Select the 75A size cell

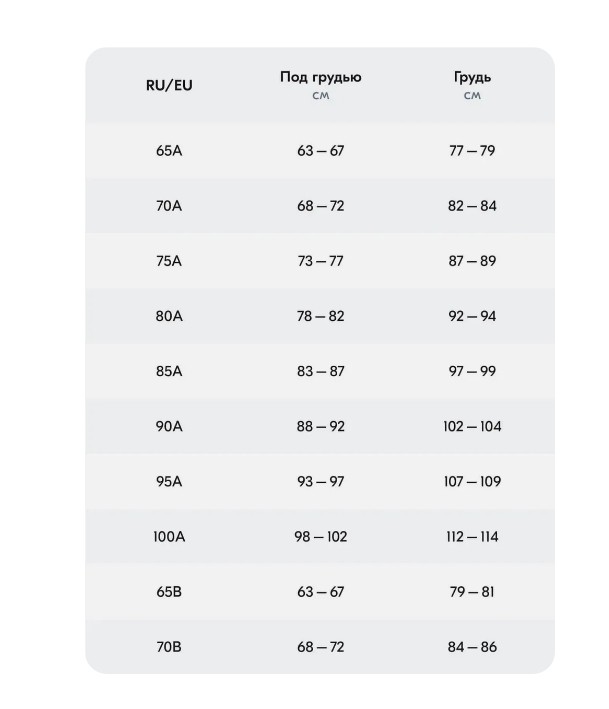pyautogui.click(x=169, y=261)
